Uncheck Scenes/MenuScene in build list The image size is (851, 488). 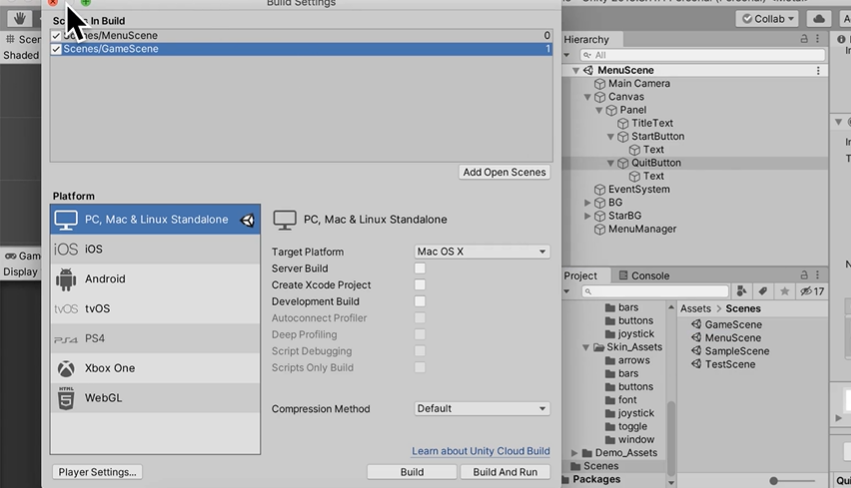click(56, 36)
